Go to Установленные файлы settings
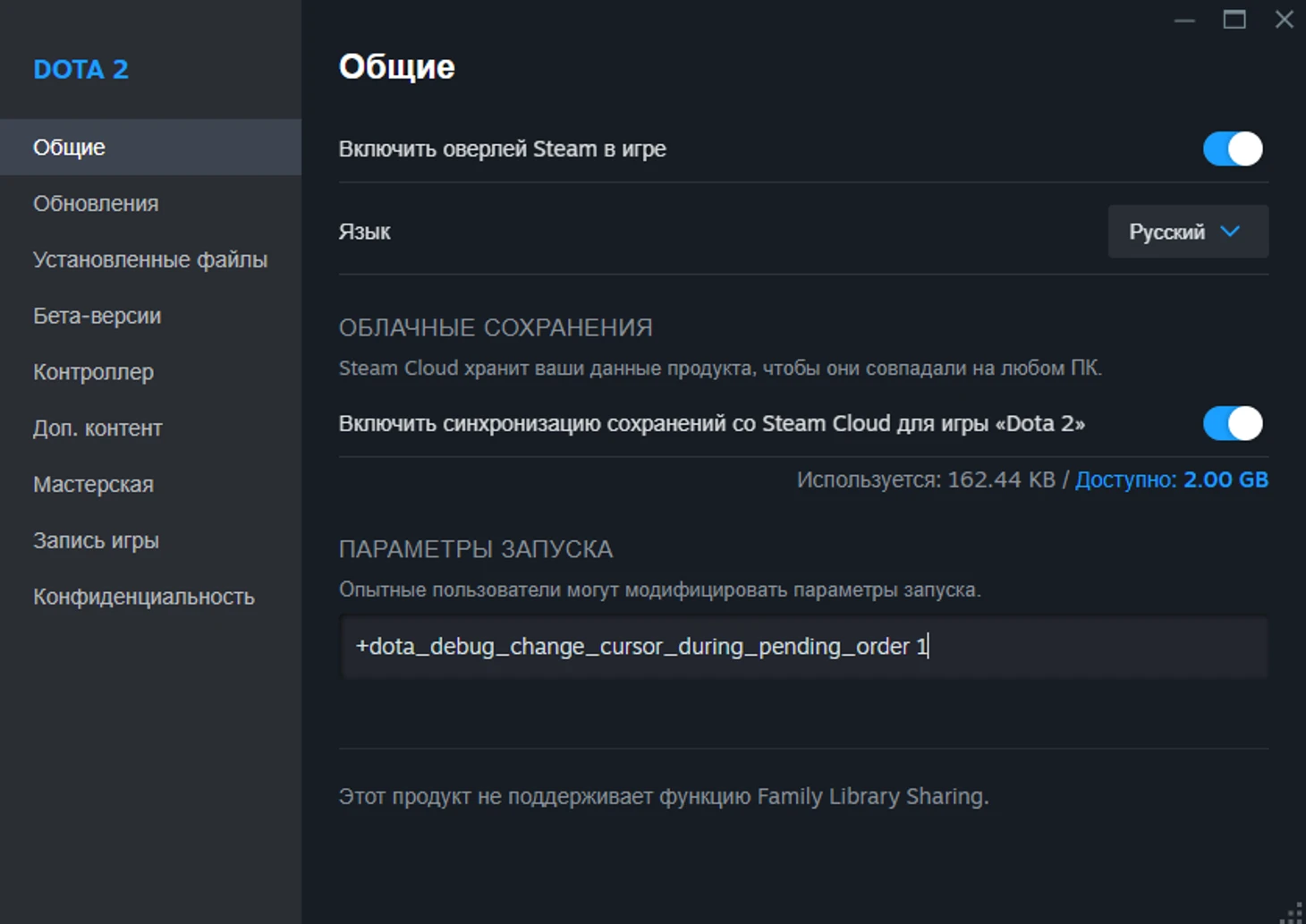The image size is (1306, 924). (150, 260)
